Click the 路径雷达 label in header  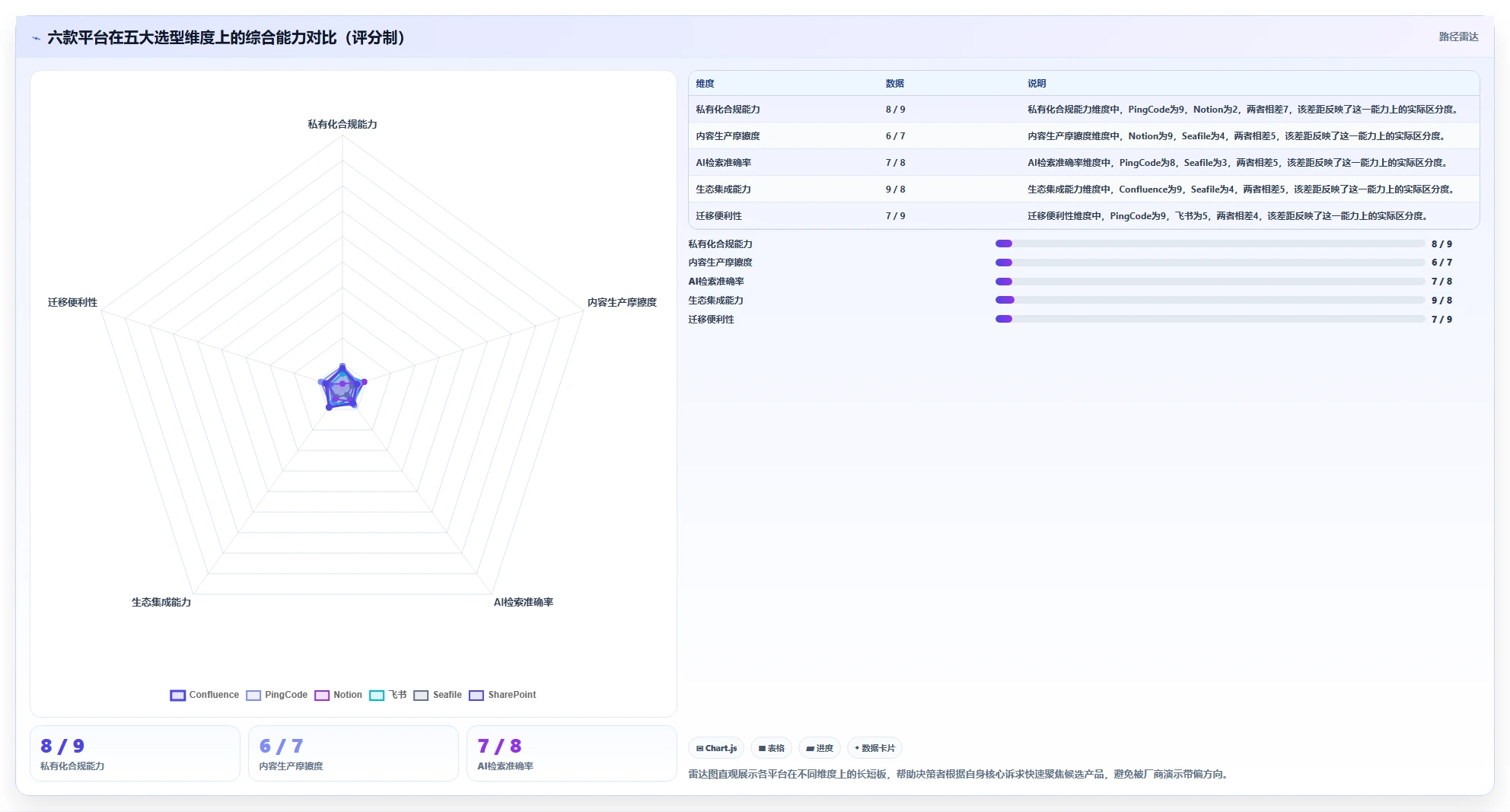pos(1458,37)
